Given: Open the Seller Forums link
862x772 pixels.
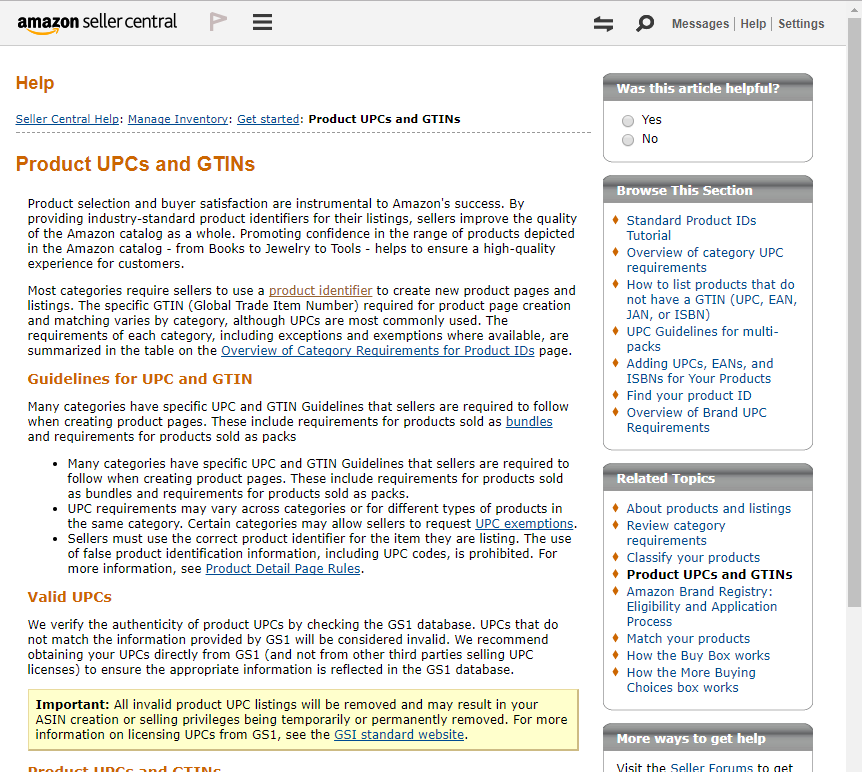Looking at the screenshot, I should (711, 767).
